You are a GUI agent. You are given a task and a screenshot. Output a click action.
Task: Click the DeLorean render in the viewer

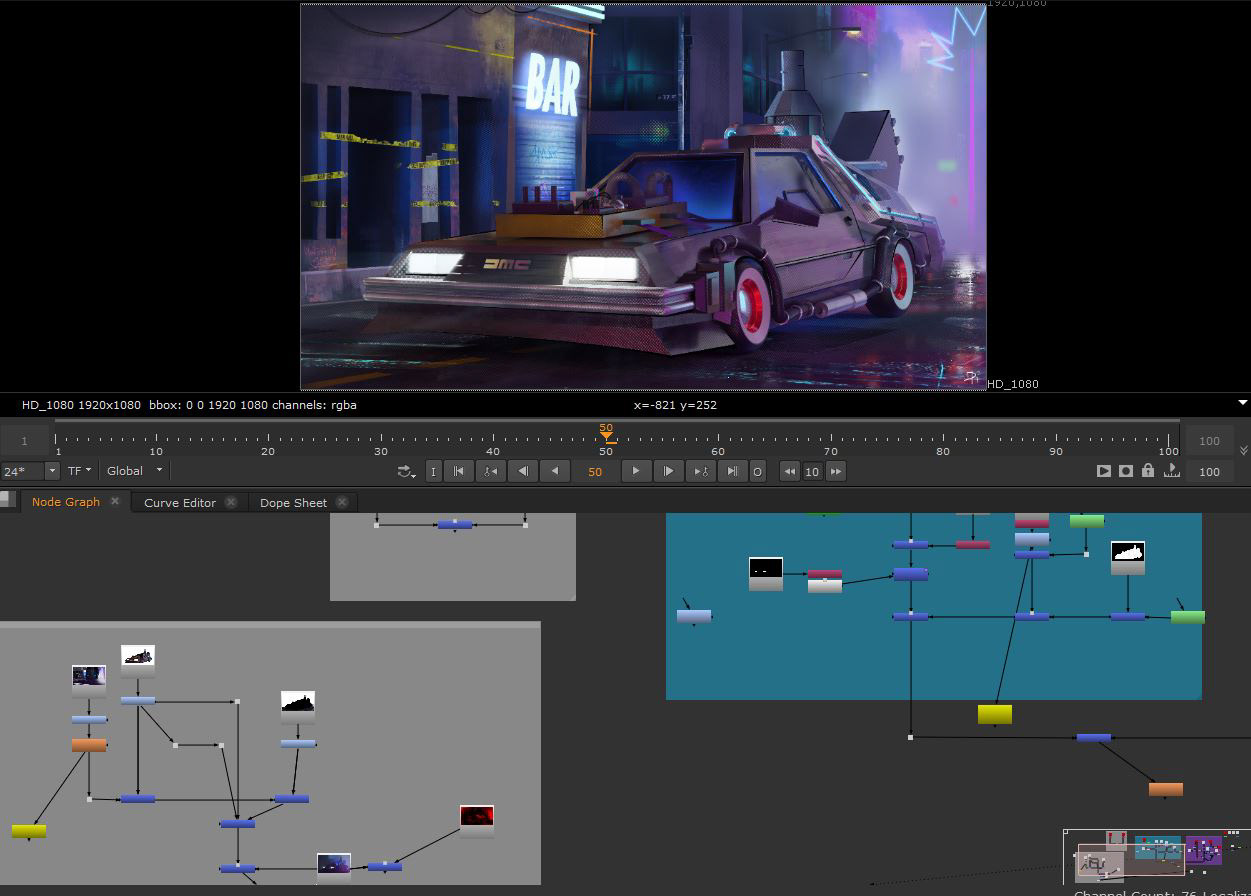[643, 197]
